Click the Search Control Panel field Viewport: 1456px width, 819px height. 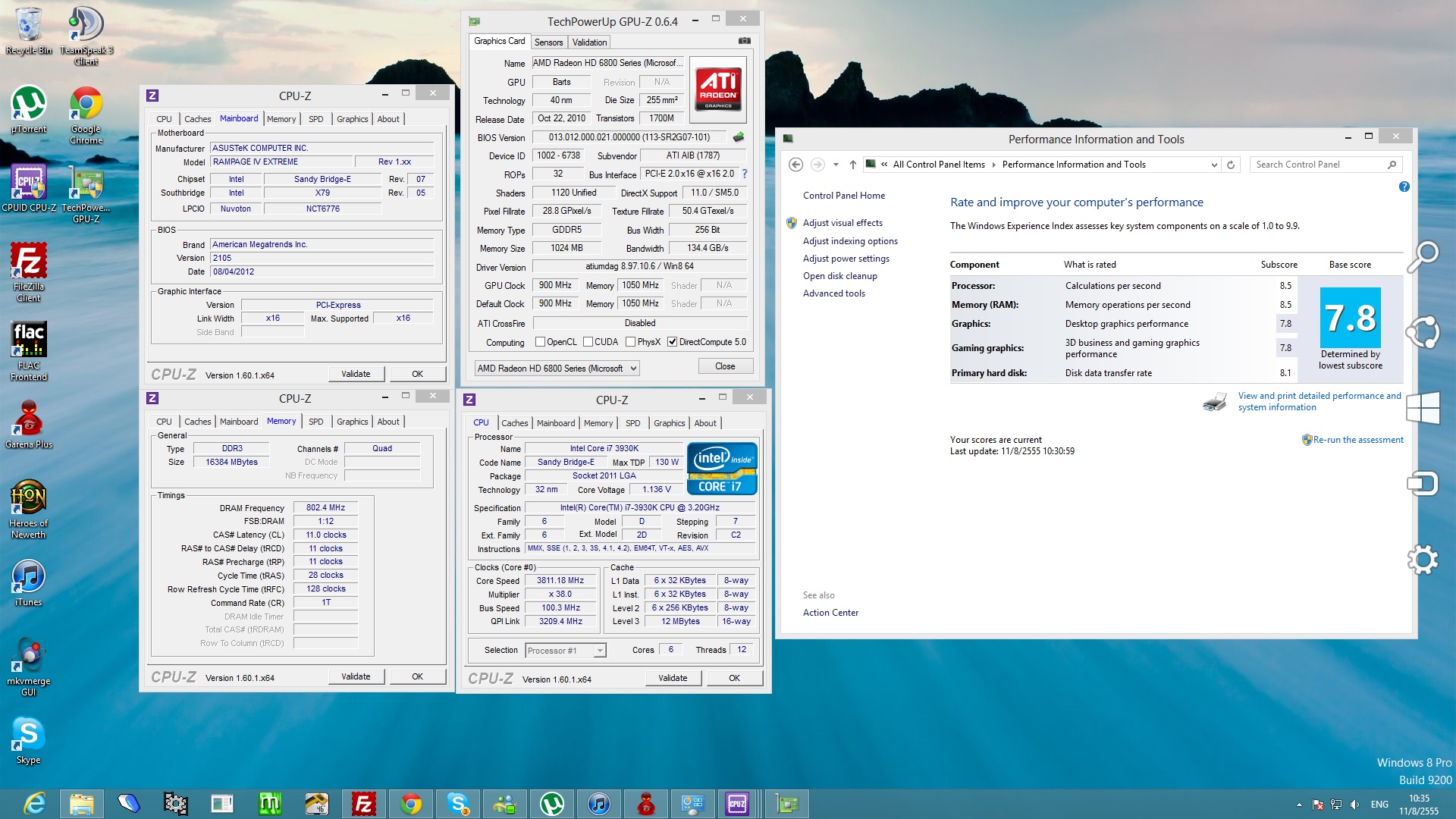point(1318,165)
